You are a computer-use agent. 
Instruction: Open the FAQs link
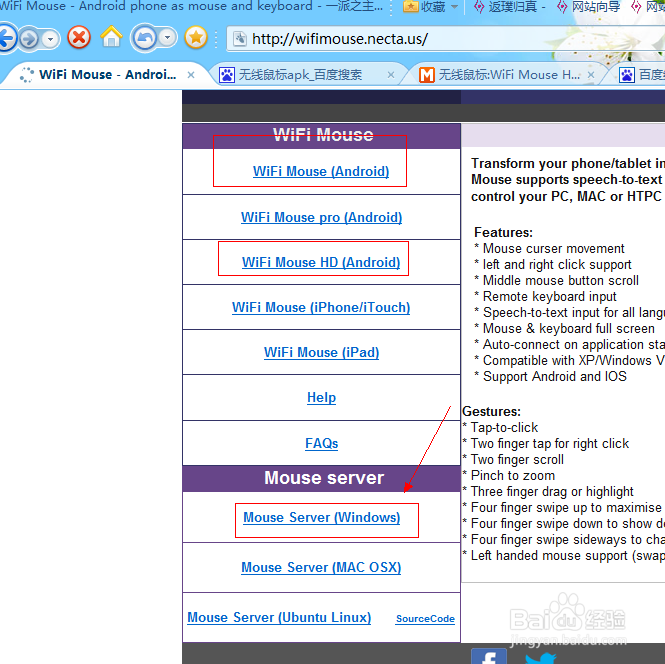pos(321,443)
